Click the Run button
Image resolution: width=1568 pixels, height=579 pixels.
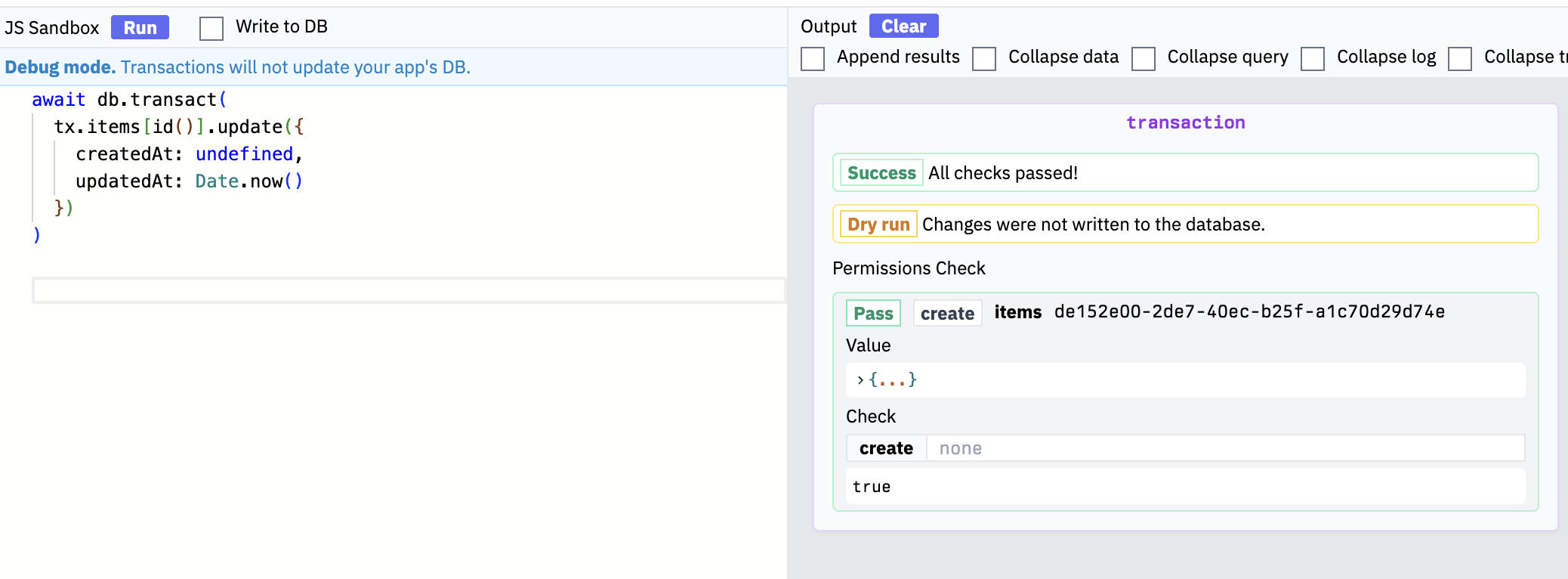[140, 27]
